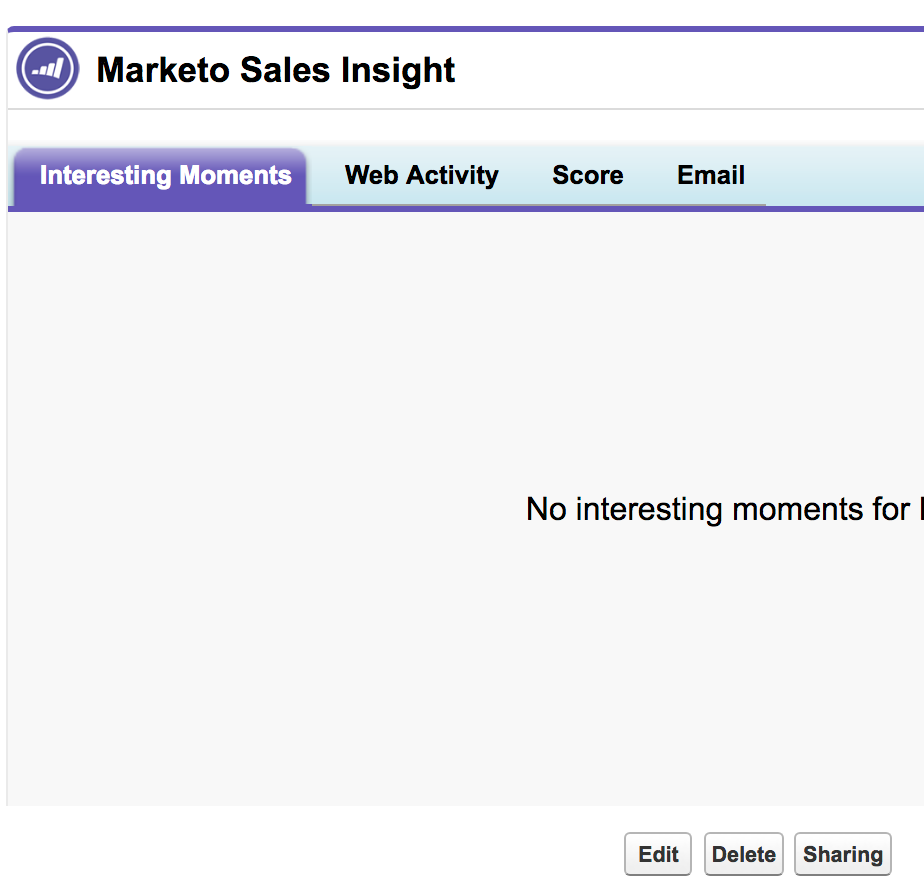
Task: Select the Interesting Moments tab
Action: pos(165,177)
